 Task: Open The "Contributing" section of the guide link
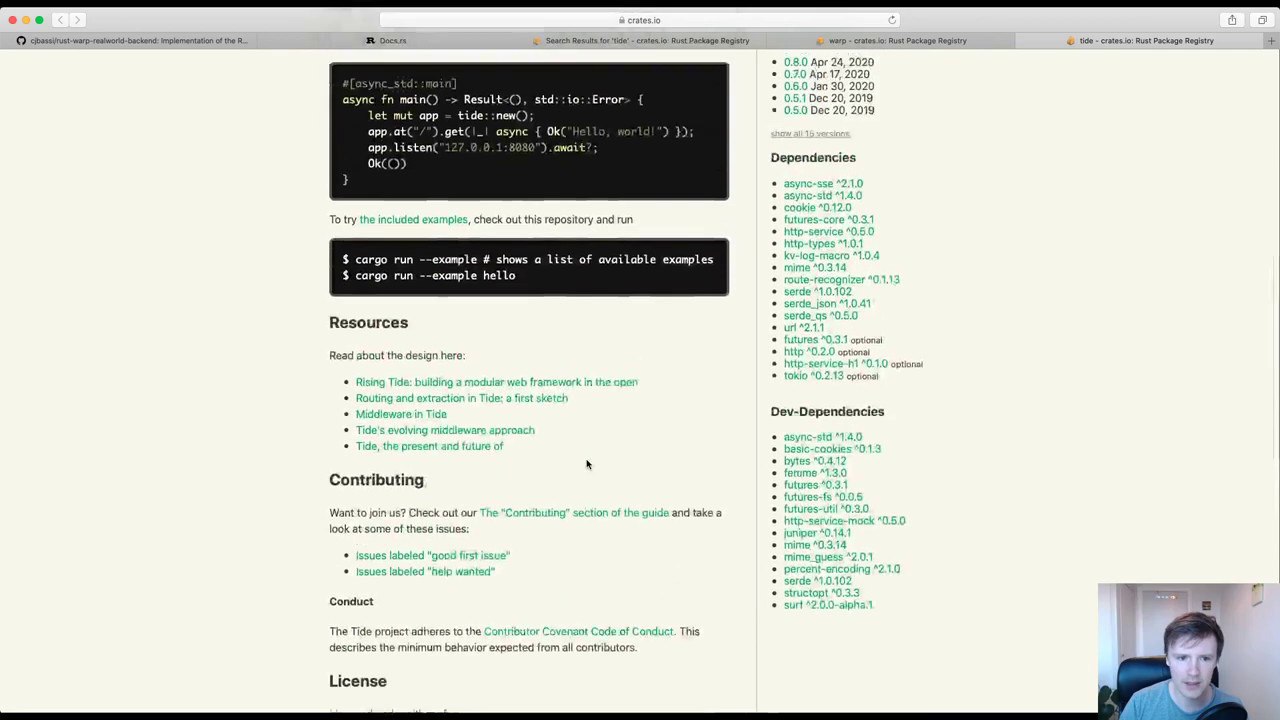tap(574, 513)
